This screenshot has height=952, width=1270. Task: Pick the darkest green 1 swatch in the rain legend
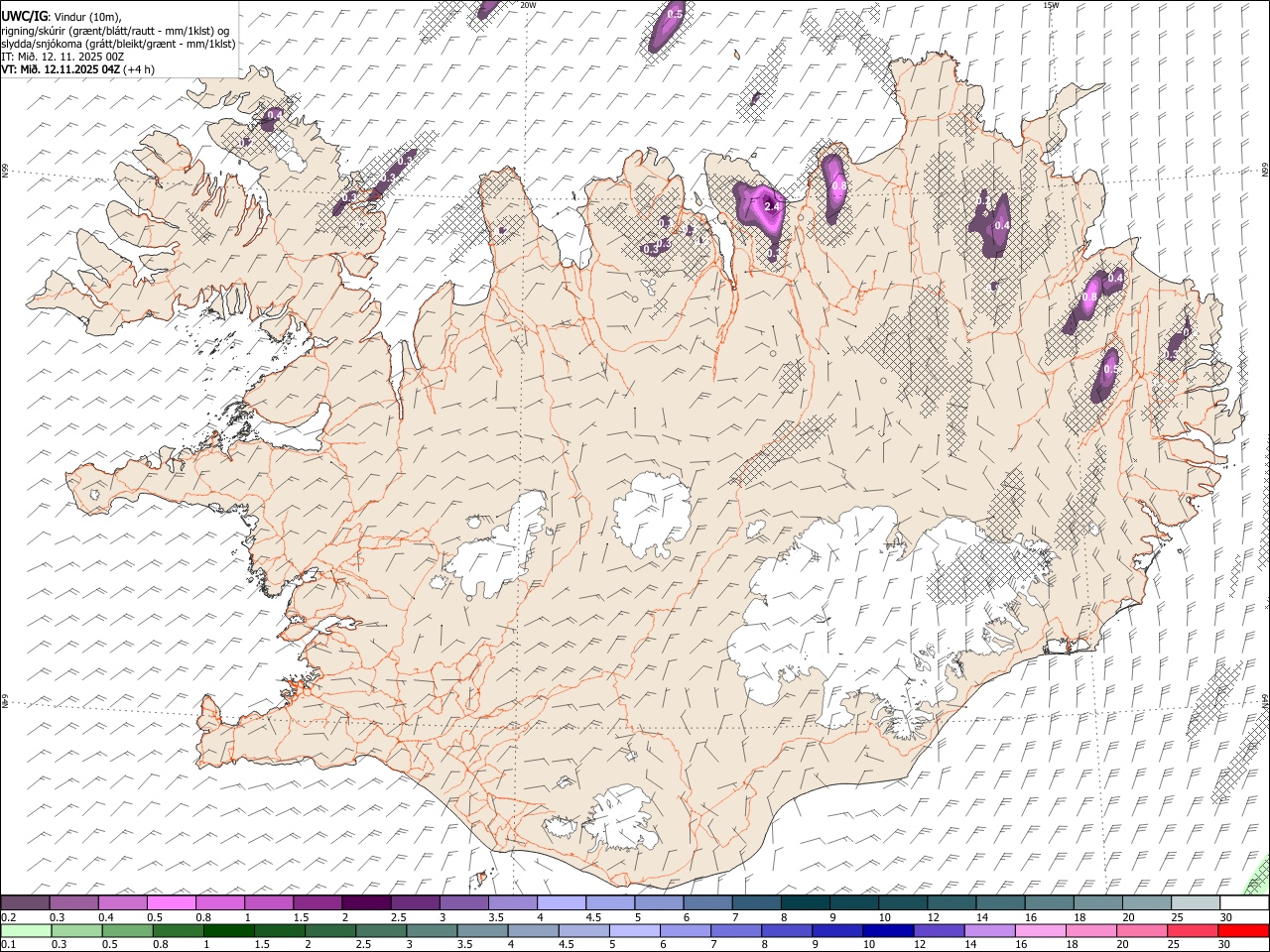(x=228, y=930)
